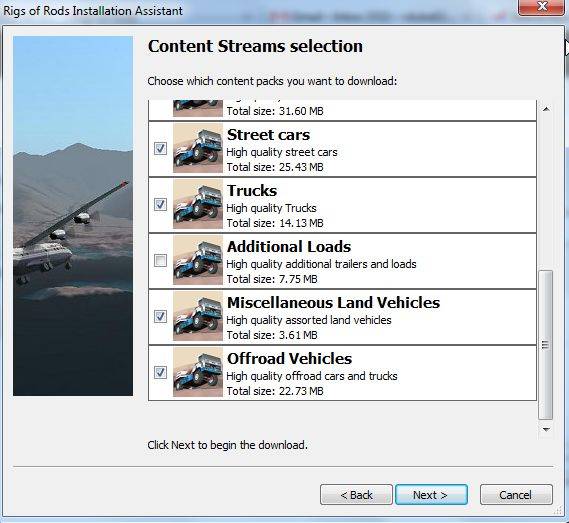569x523 pixels.
Task: Select the Offroad Vehicles title
Action: pos(289,358)
